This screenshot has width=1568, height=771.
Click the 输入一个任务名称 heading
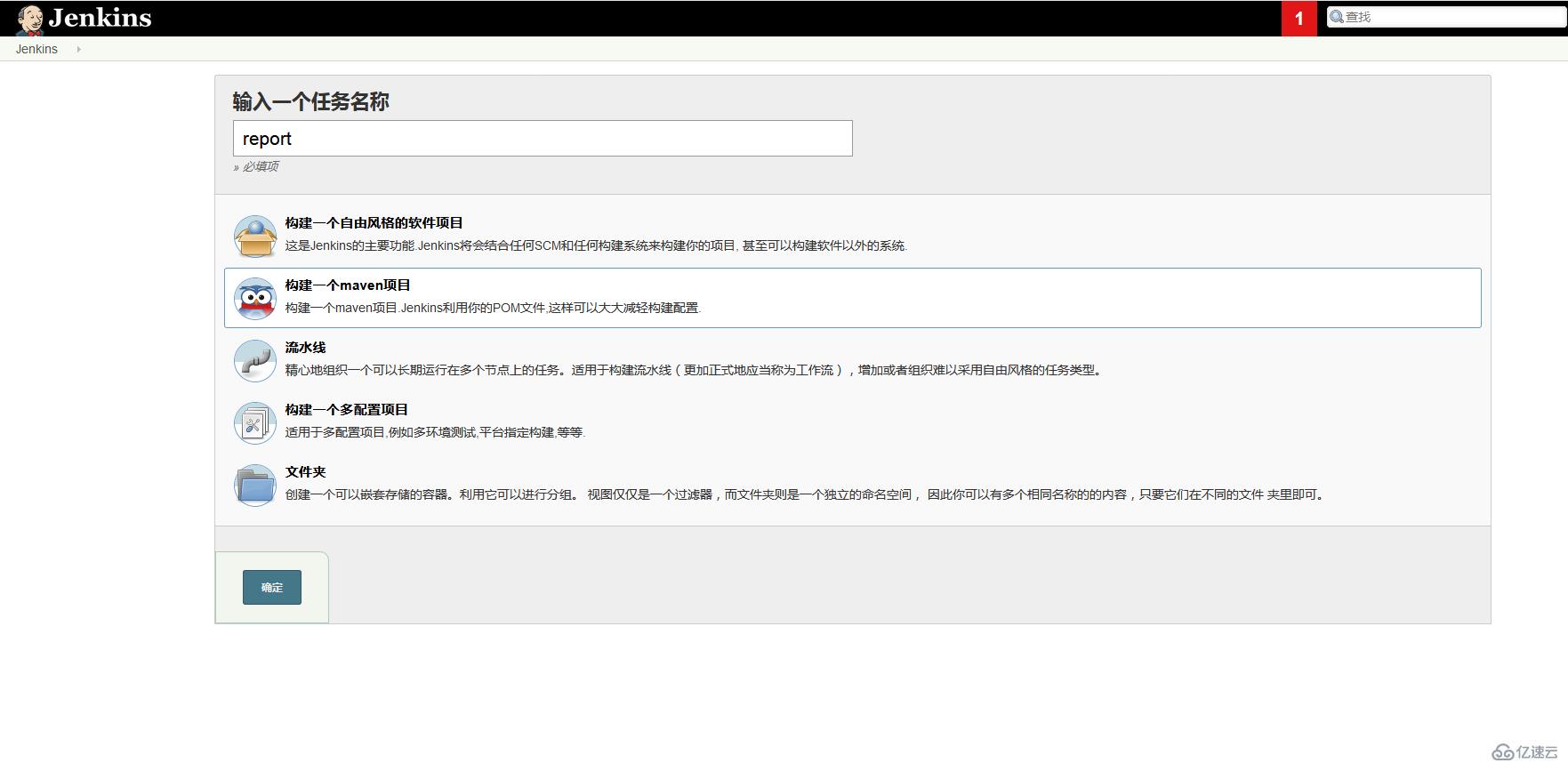tap(310, 101)
